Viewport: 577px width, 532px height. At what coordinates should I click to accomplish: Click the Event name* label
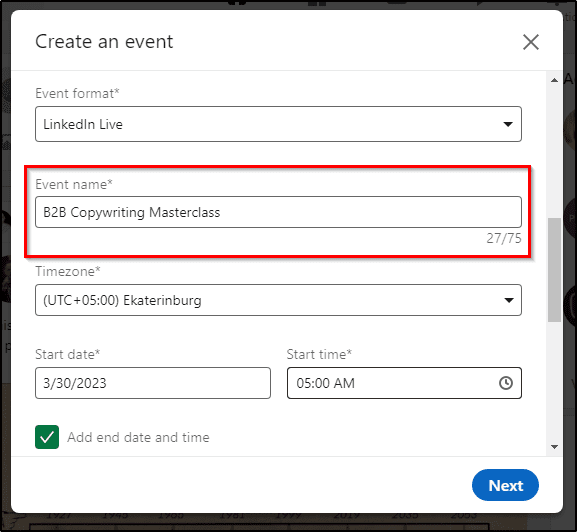pyautogui.click(x=74, y=184)
